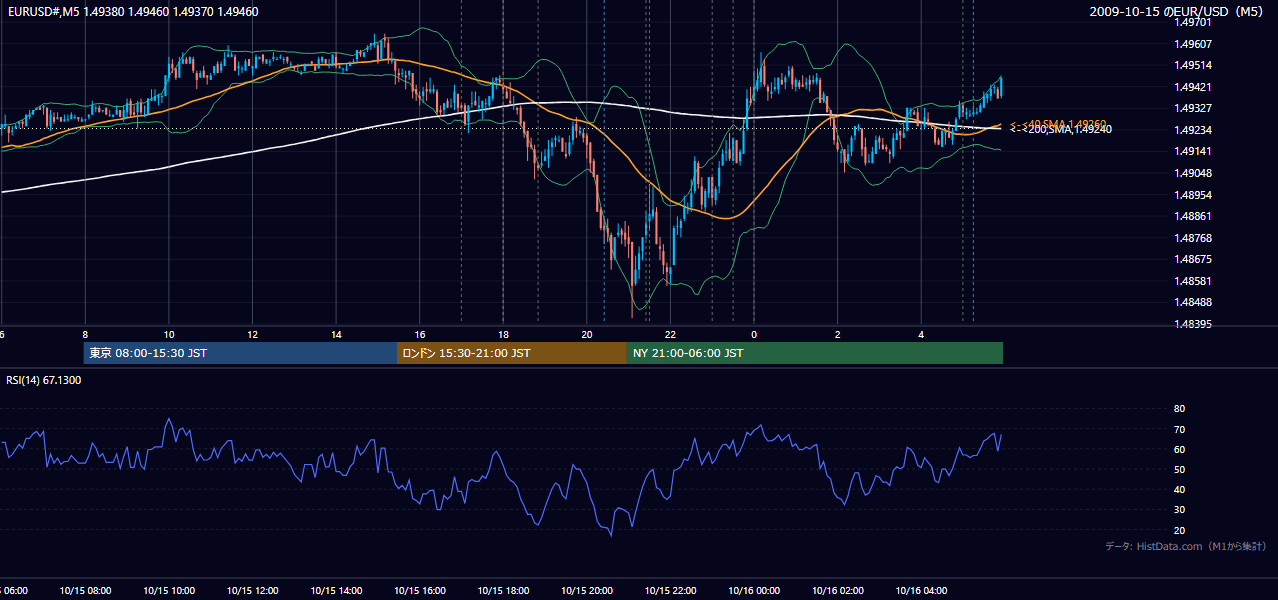Screen dimensions: 1278x600
Task: Click the 1.48581 price axis label
Action: 1192,281
